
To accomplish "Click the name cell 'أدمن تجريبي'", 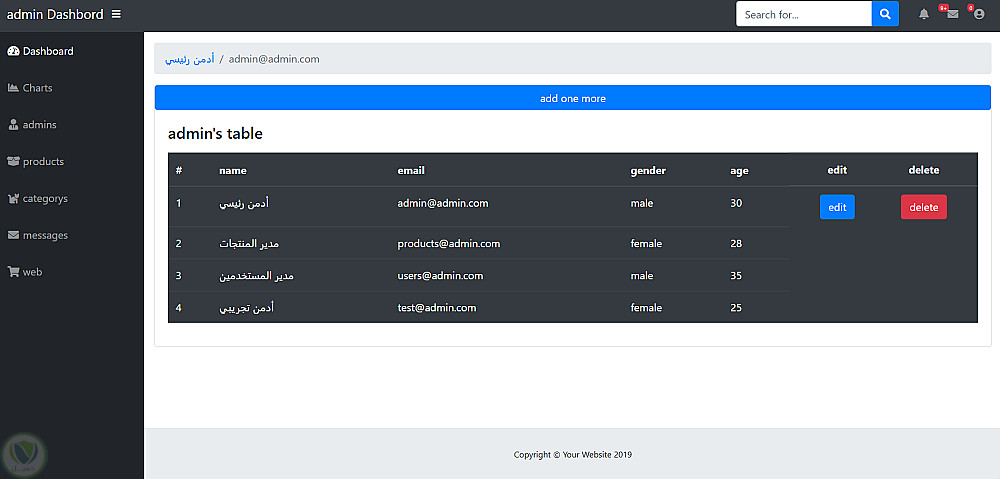I will click(x=247, y=308).
